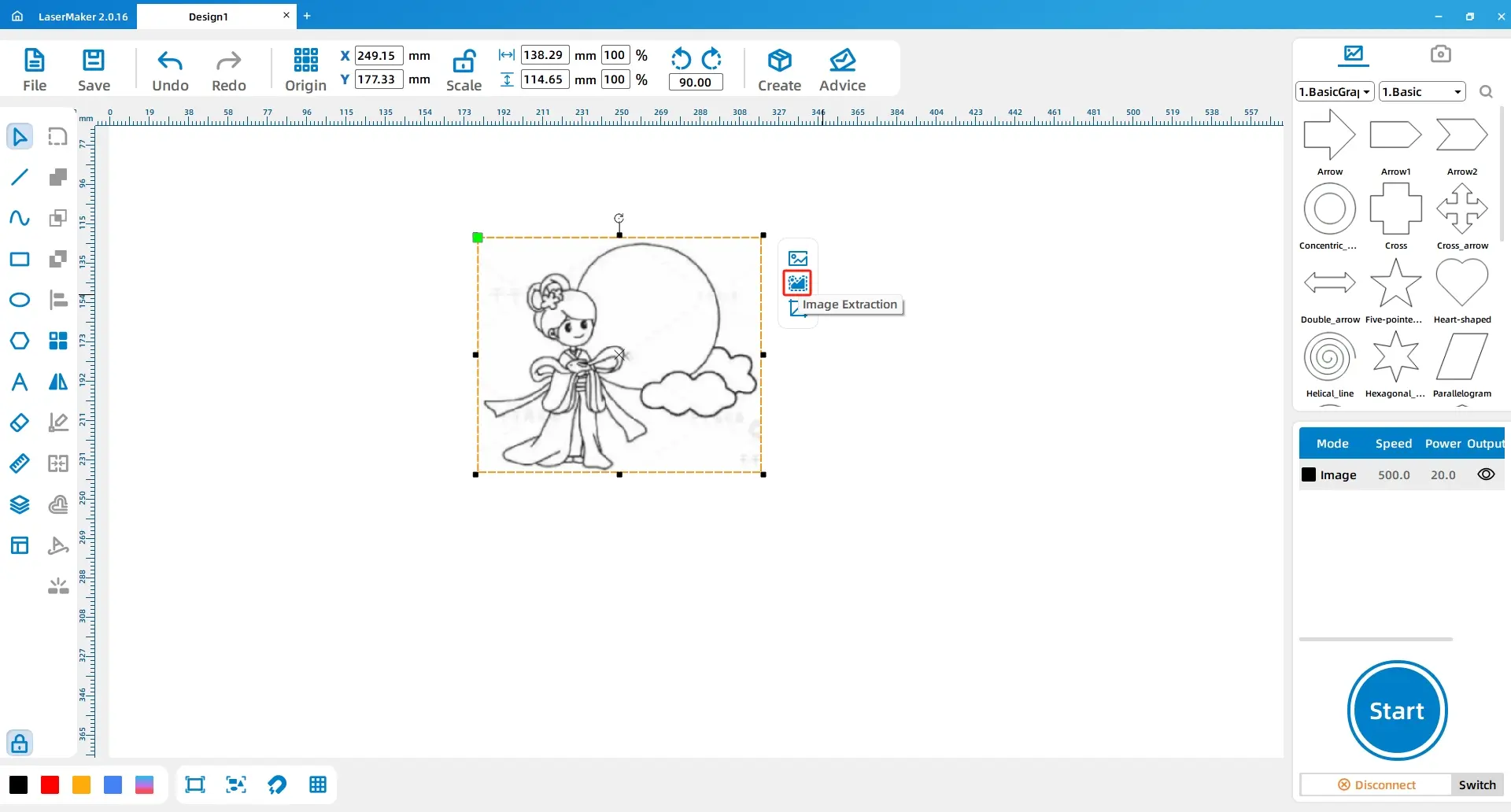
Task: Select the ruler Measure tool
Action: (20, 463)
